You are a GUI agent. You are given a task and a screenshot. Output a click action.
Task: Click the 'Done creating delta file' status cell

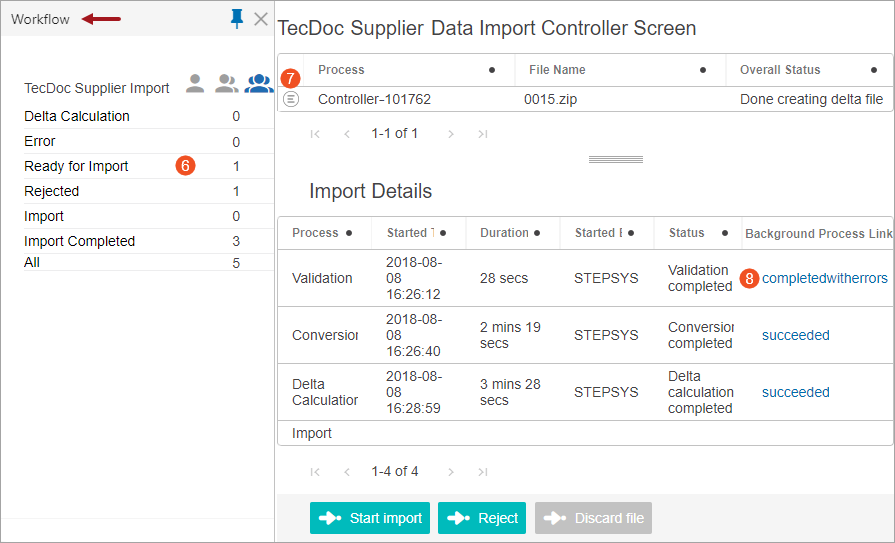point(812,99)
